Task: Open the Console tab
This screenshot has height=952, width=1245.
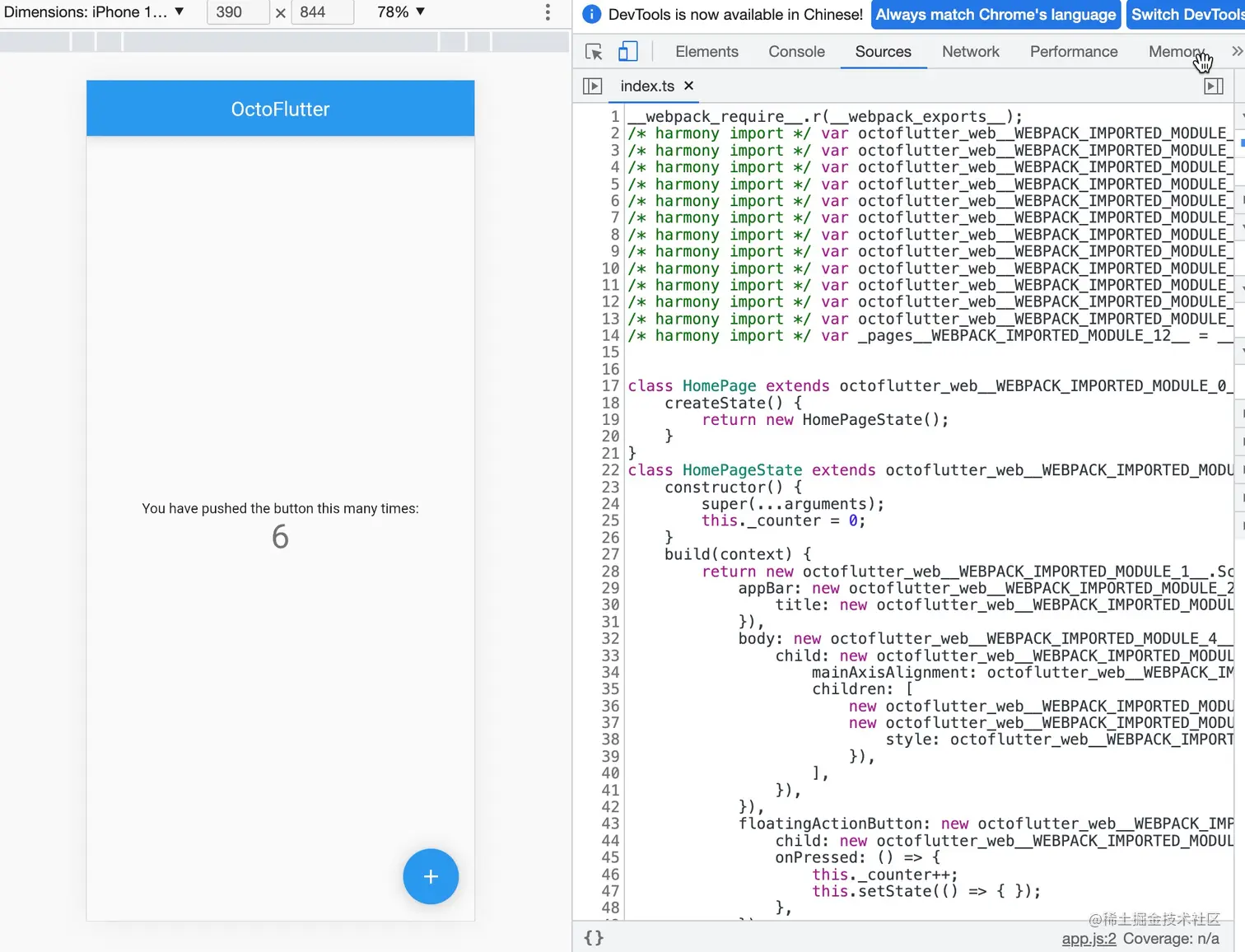Action: click(x=796, y=52)
